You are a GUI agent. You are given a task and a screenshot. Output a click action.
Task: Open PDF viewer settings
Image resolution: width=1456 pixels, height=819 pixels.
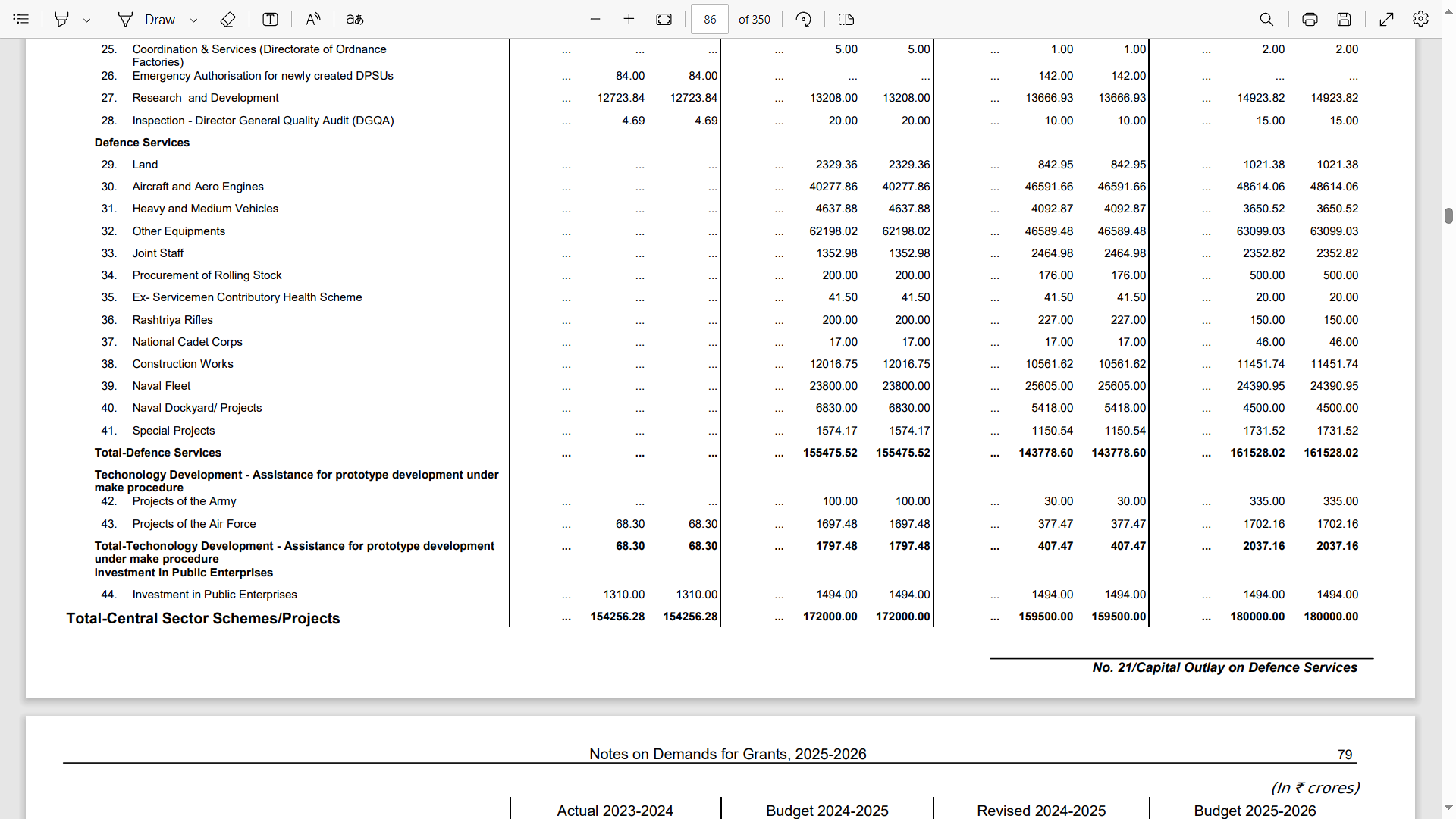[1420, 19]
